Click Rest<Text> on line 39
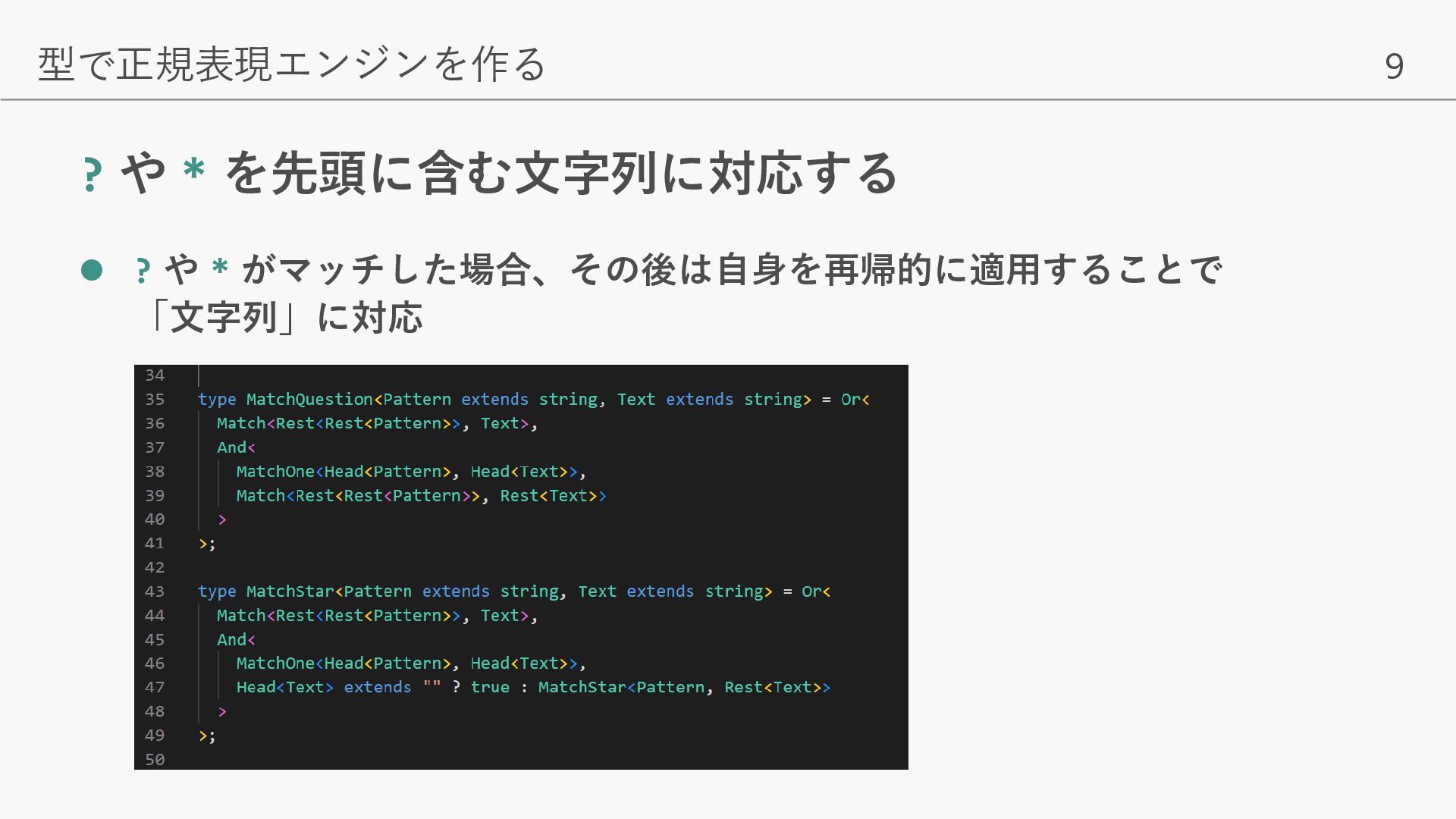The width and height of the screenshot is (1456, 819). pos(548,496)
